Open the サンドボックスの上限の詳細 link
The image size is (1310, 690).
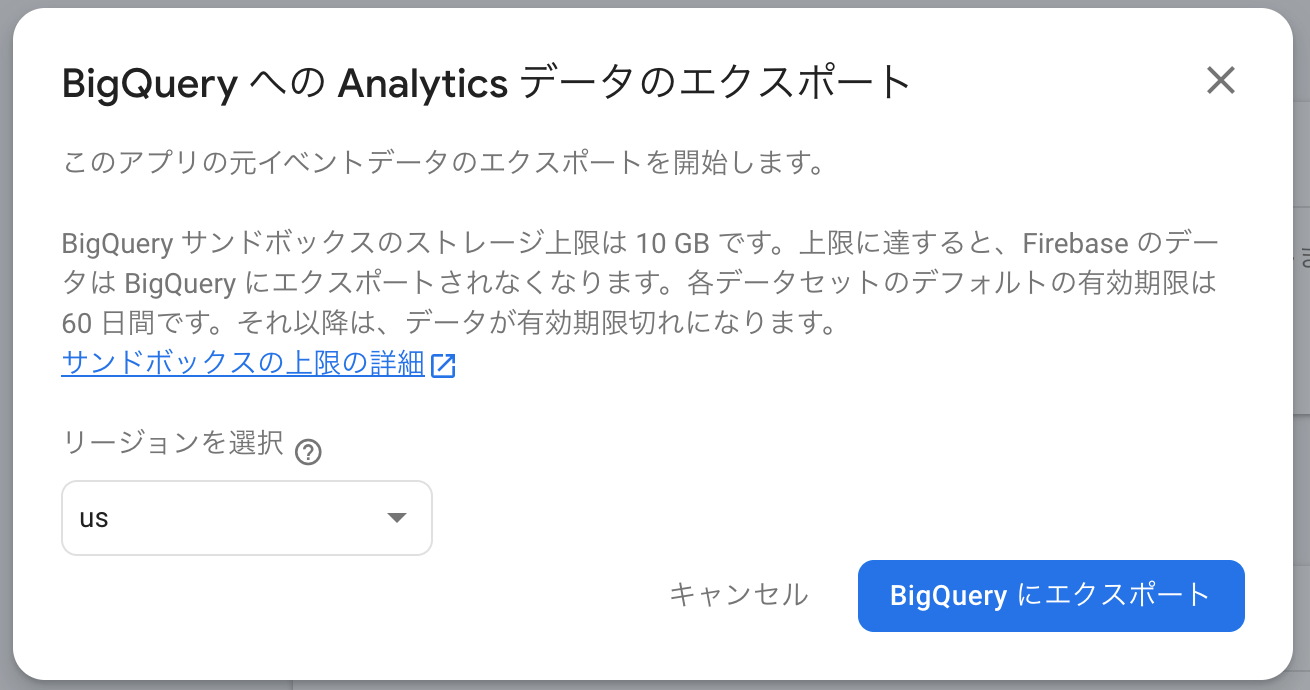(243, 363)
